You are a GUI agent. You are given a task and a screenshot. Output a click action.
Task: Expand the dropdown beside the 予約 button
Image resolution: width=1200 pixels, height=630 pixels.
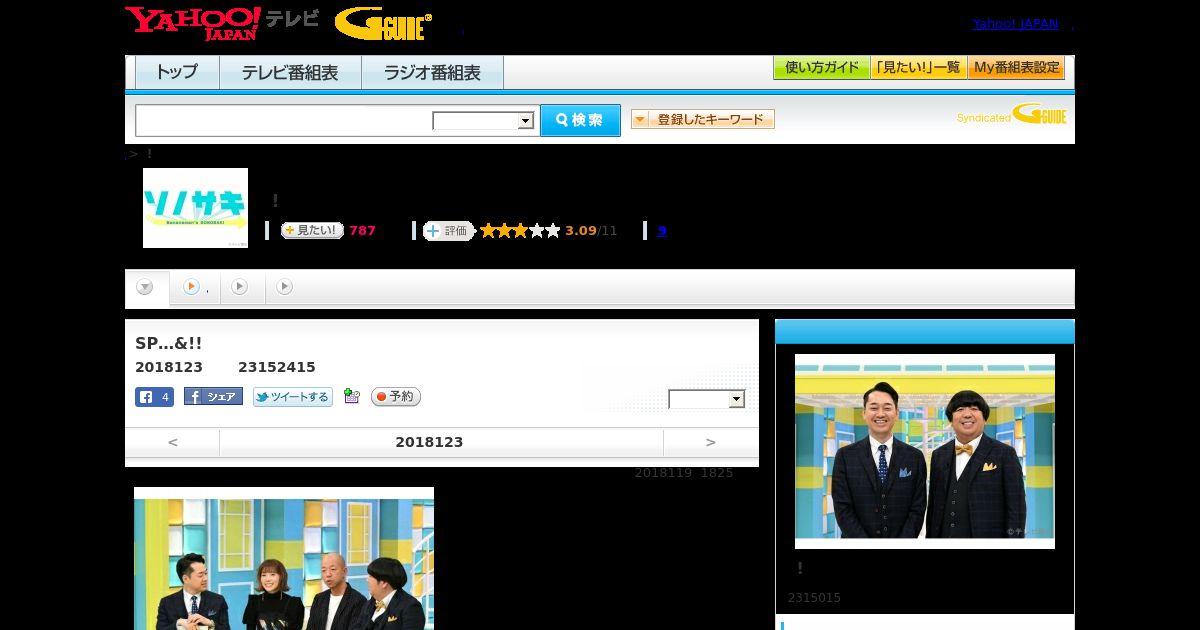(707, 399)
